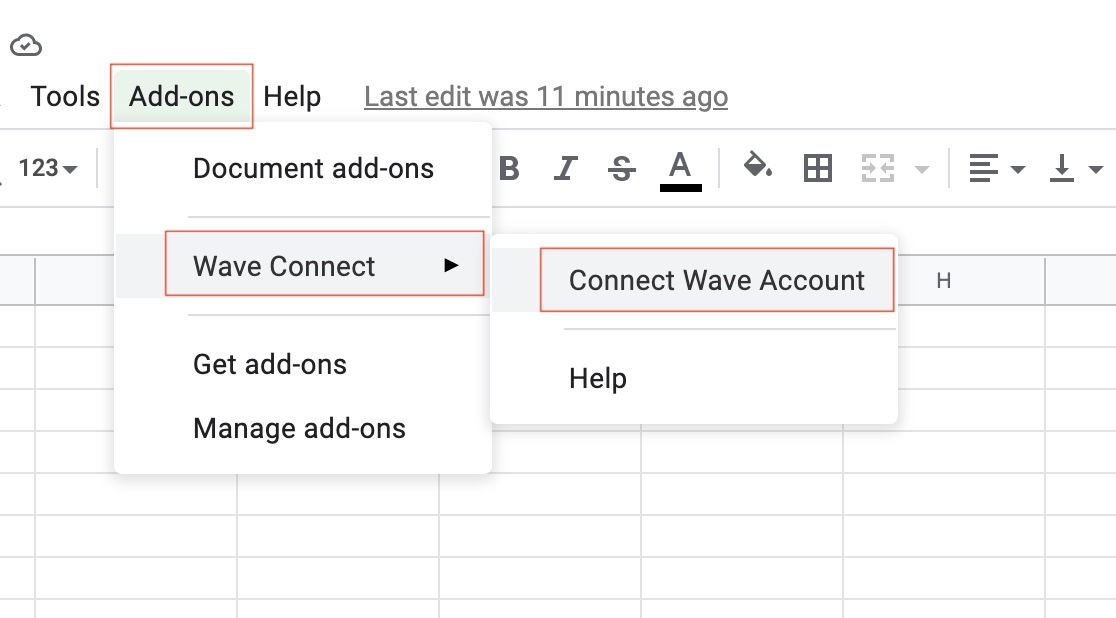
Task: Click the horizontal align icon
Action: [985, 168]
